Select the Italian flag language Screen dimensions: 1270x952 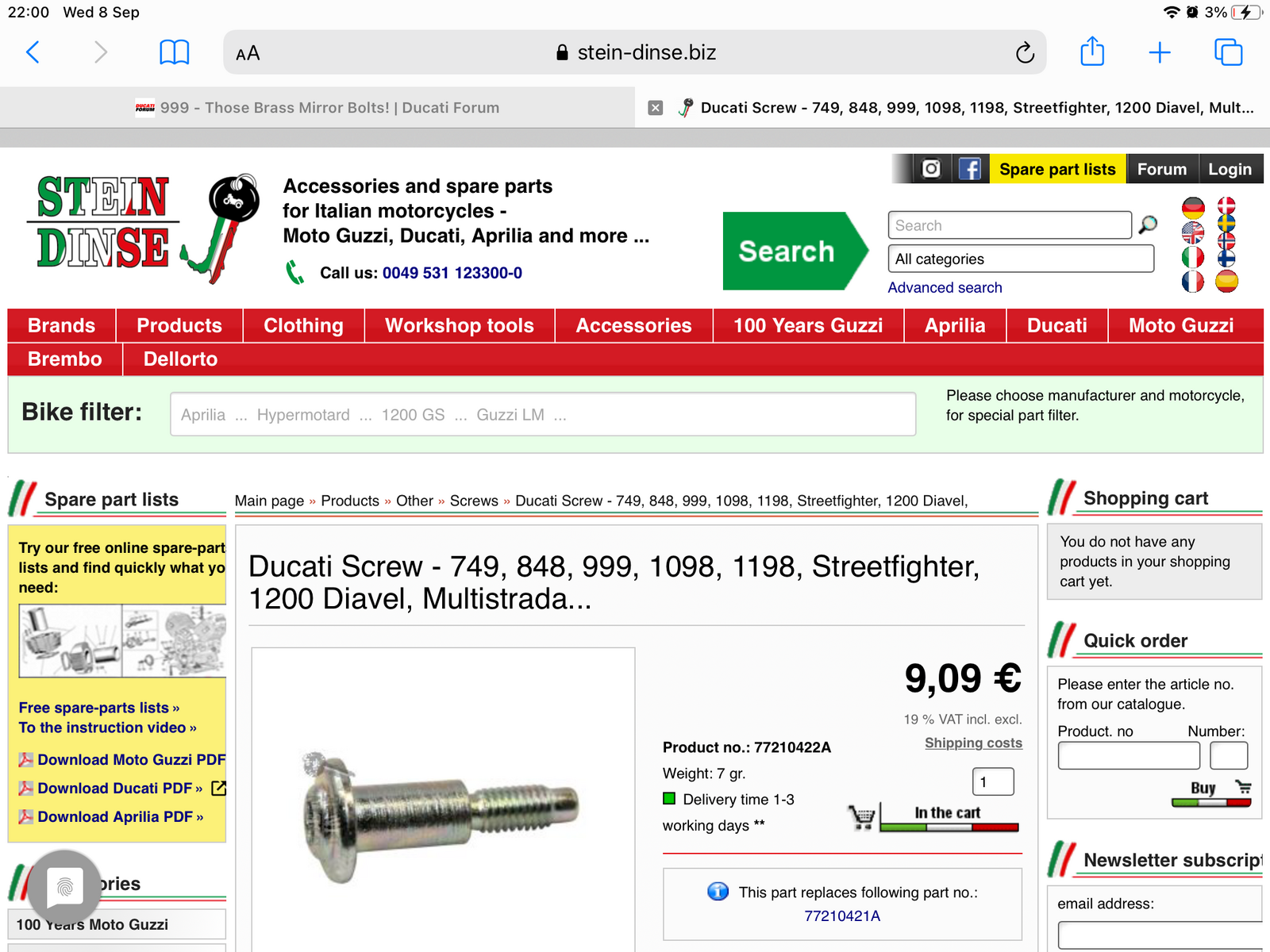point(1193,257)
